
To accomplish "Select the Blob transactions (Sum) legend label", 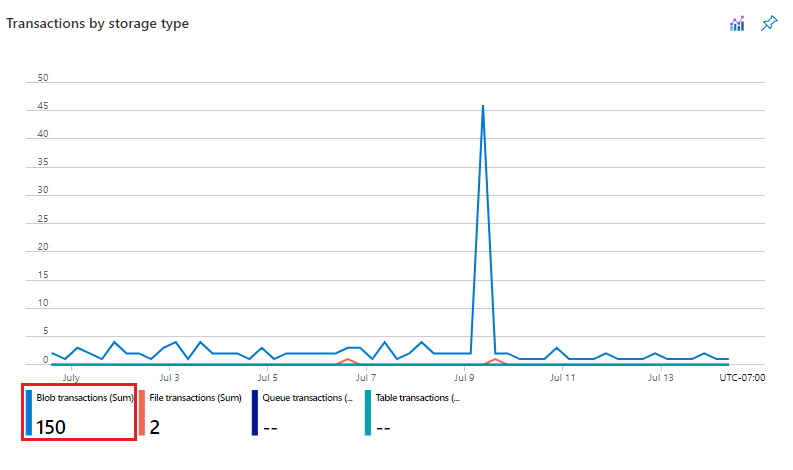I will coord(85,398).
